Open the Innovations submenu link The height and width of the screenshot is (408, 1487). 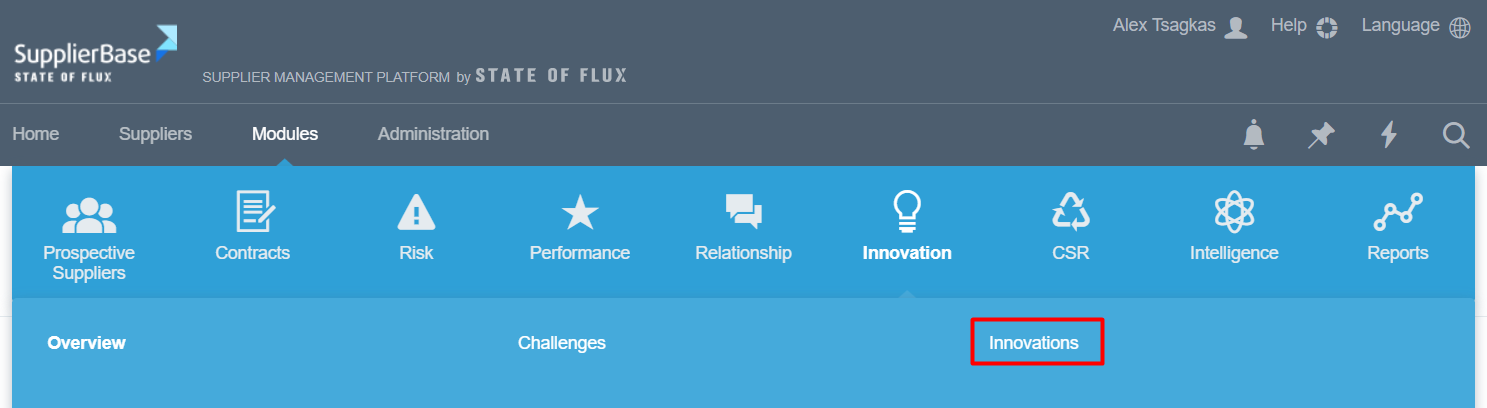1034,343
